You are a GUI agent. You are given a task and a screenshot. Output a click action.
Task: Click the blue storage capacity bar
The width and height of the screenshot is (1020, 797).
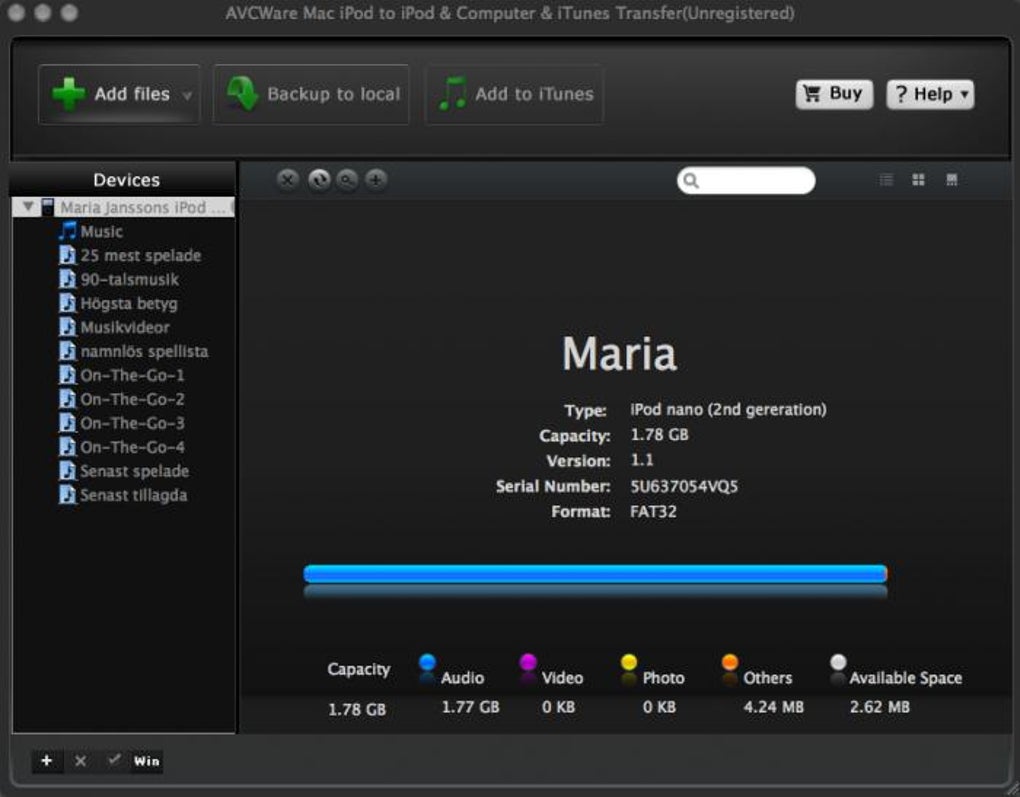pyautogui.click(x=595, y=573)
